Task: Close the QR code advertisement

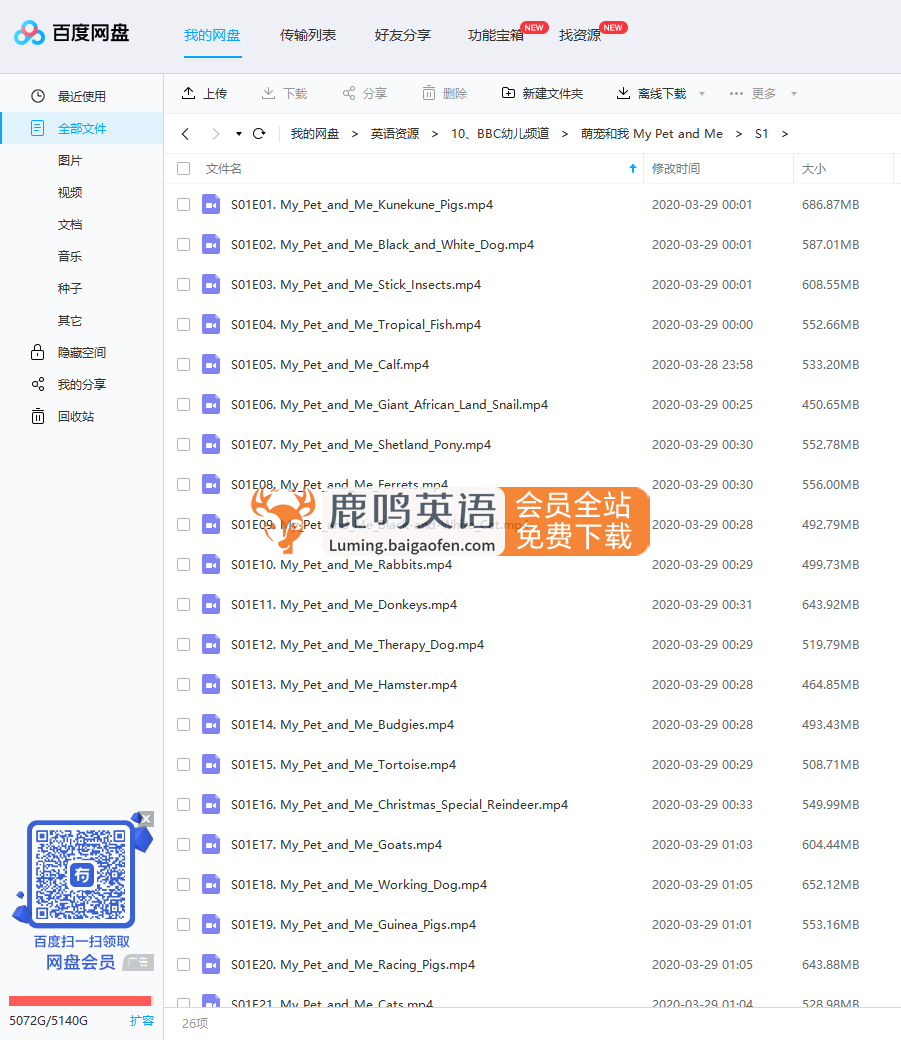Action: [x=146, y=819]
